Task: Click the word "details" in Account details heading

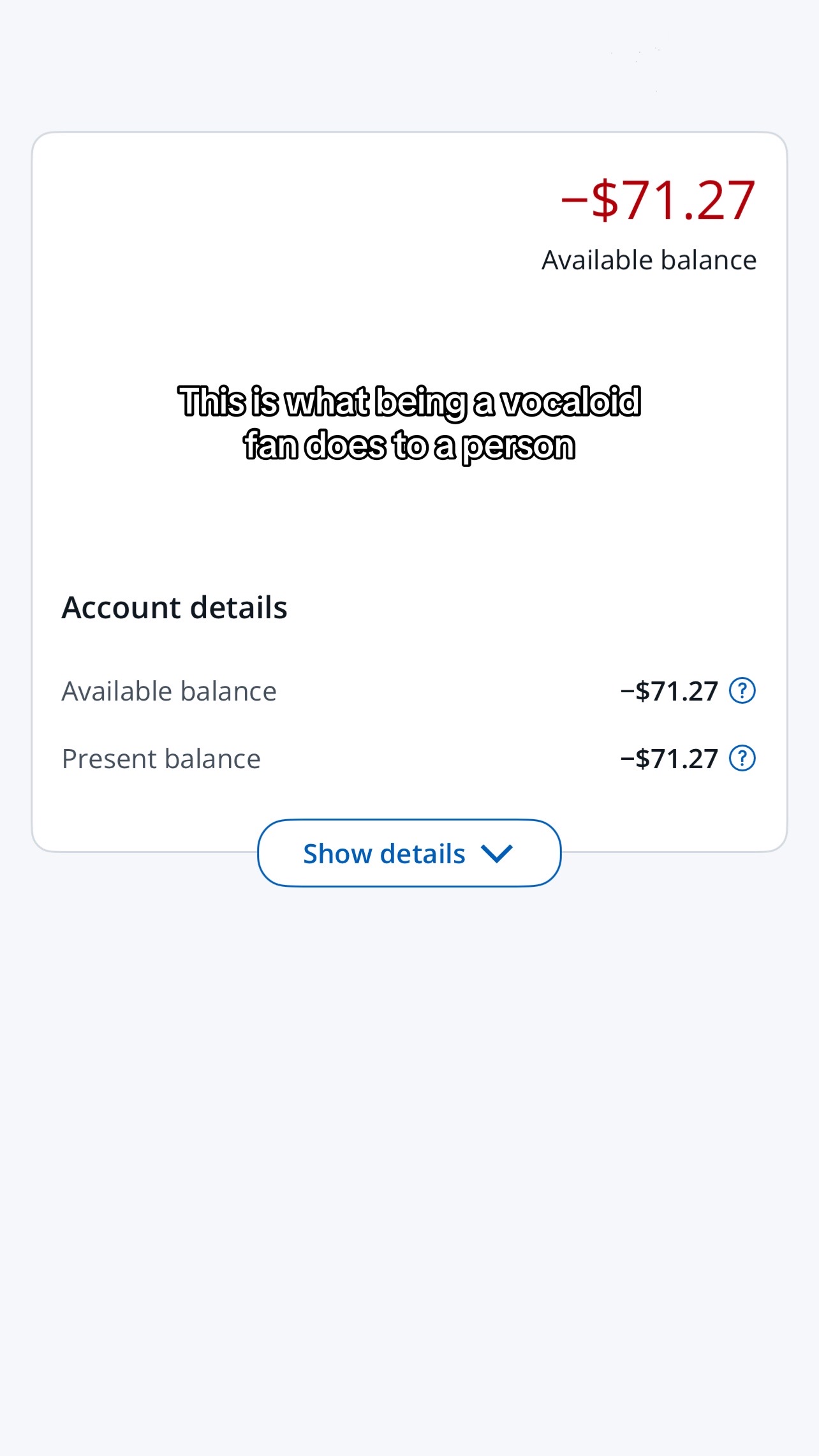Action: (x=239, y=607)
